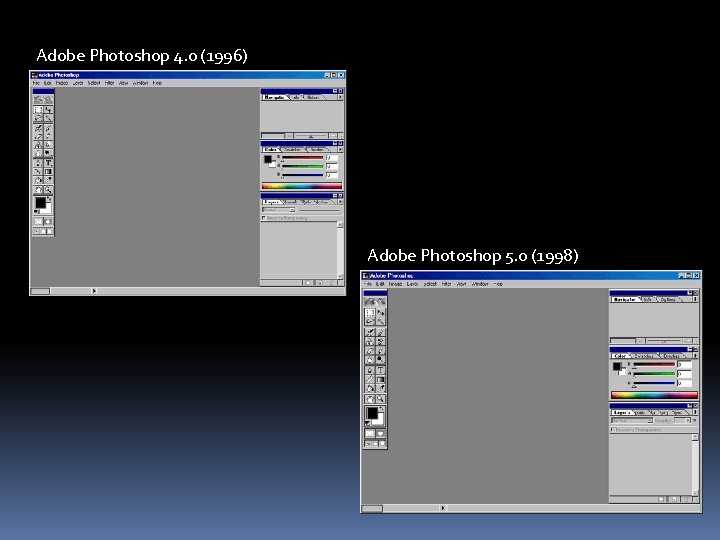Select the Marquee tool in Photoshop 5.0
Viewport: 720px width, 540px height.
(370, 313)
